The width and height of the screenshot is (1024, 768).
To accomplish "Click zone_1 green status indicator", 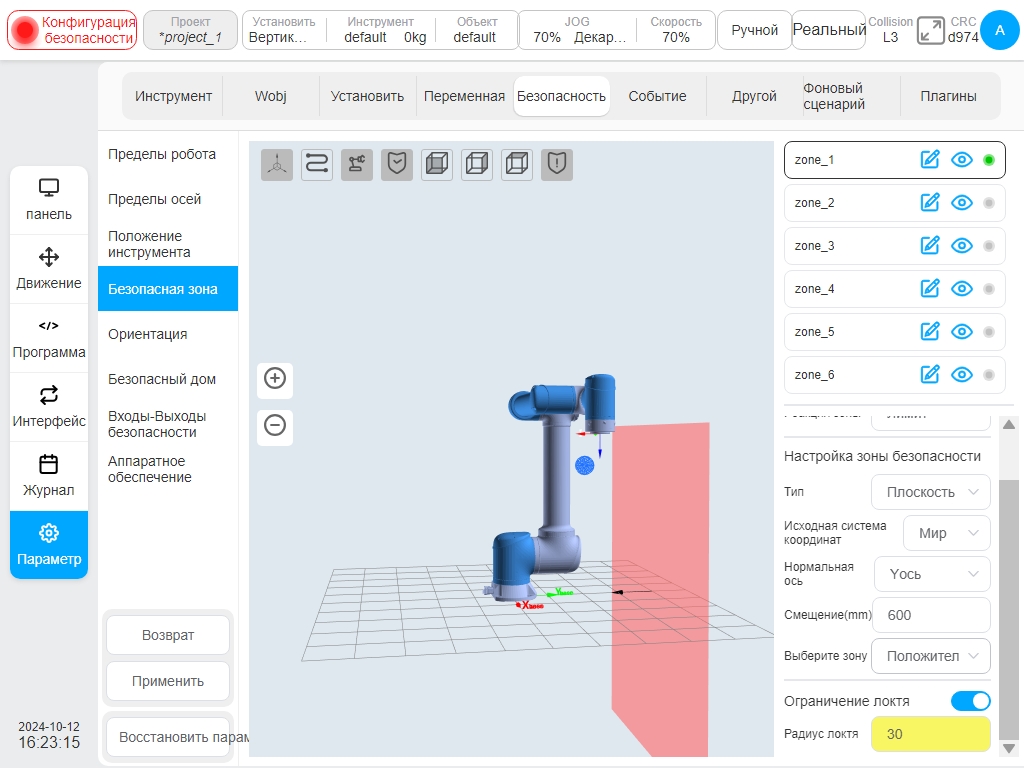I will click(x=989, y=160).
